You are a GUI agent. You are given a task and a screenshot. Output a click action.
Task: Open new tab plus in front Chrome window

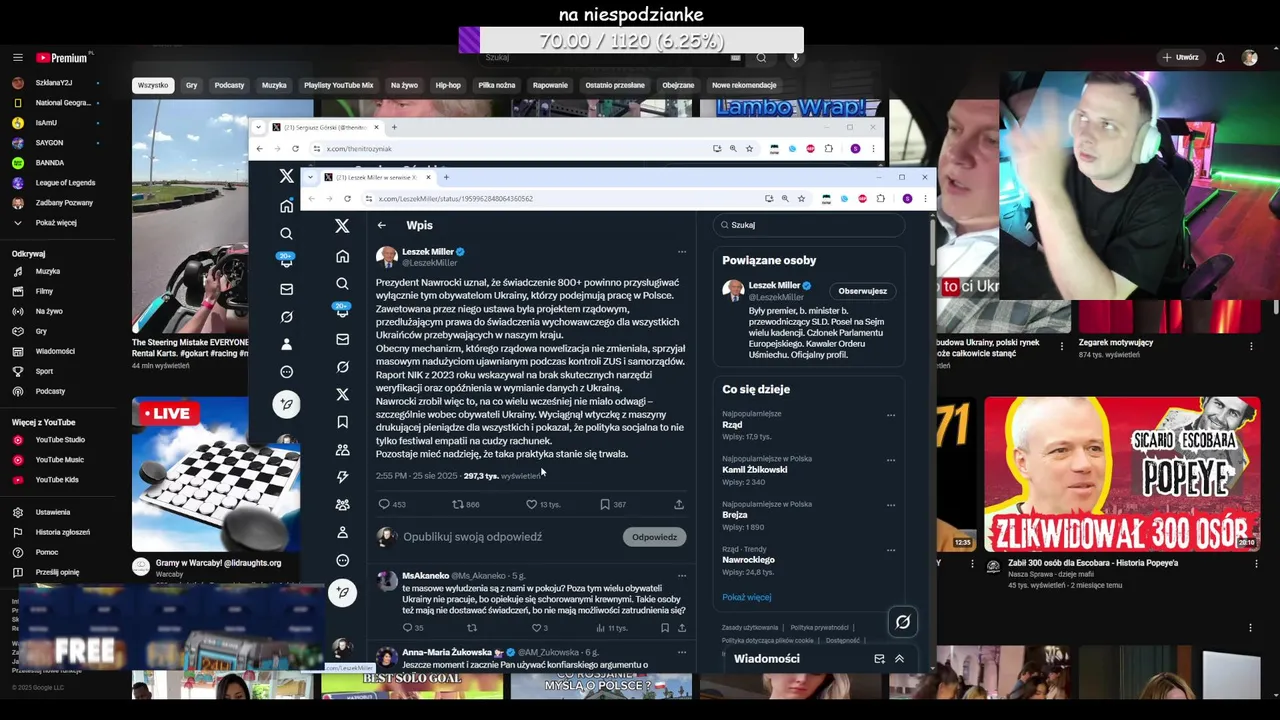point(446,177)
